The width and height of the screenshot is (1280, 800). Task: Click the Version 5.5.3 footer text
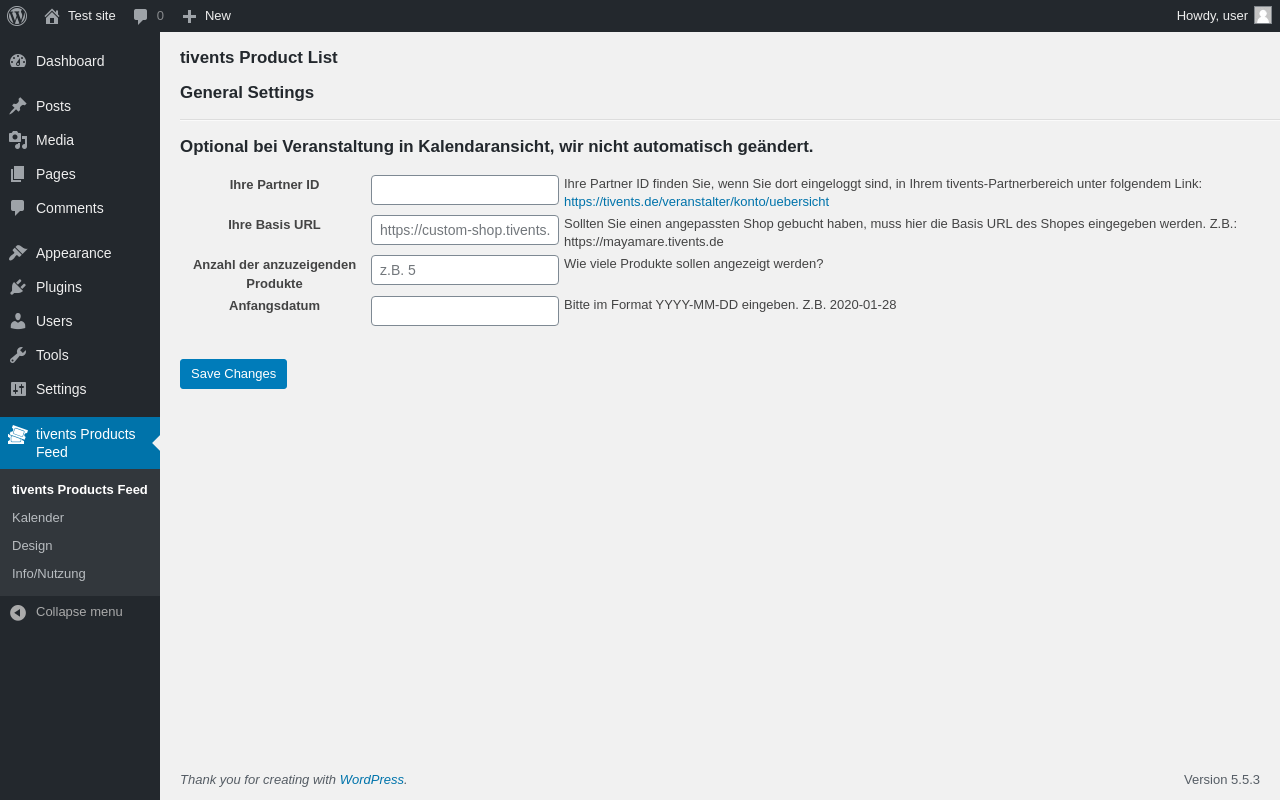(1222, 780)
